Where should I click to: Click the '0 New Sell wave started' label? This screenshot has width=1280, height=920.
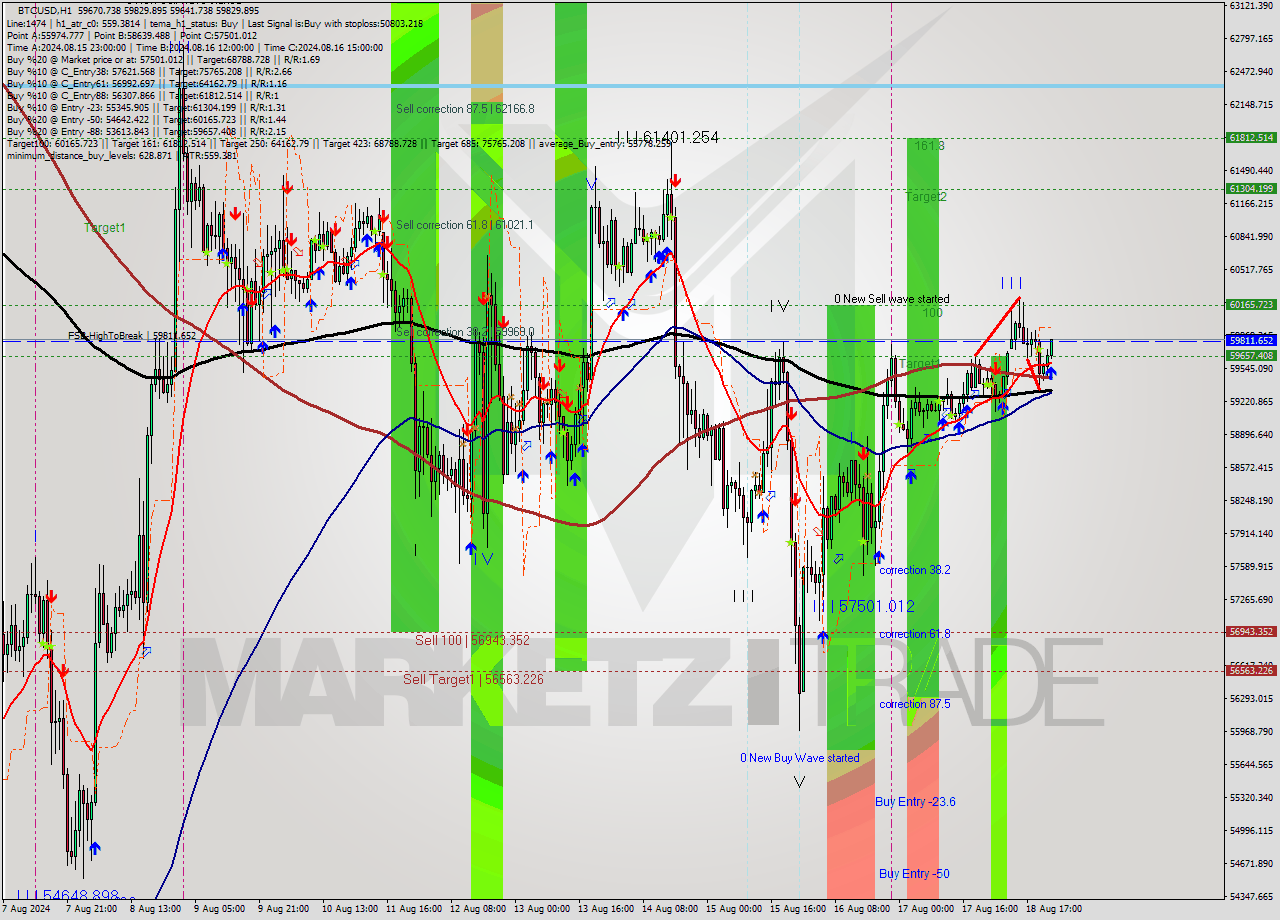point(892,299)
